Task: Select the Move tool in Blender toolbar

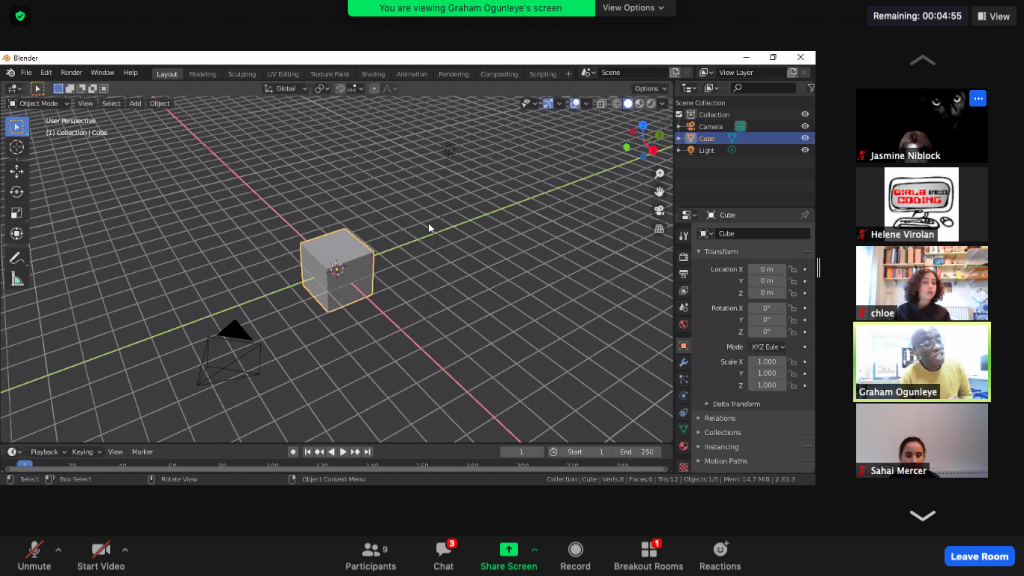Action: [16, 171]
